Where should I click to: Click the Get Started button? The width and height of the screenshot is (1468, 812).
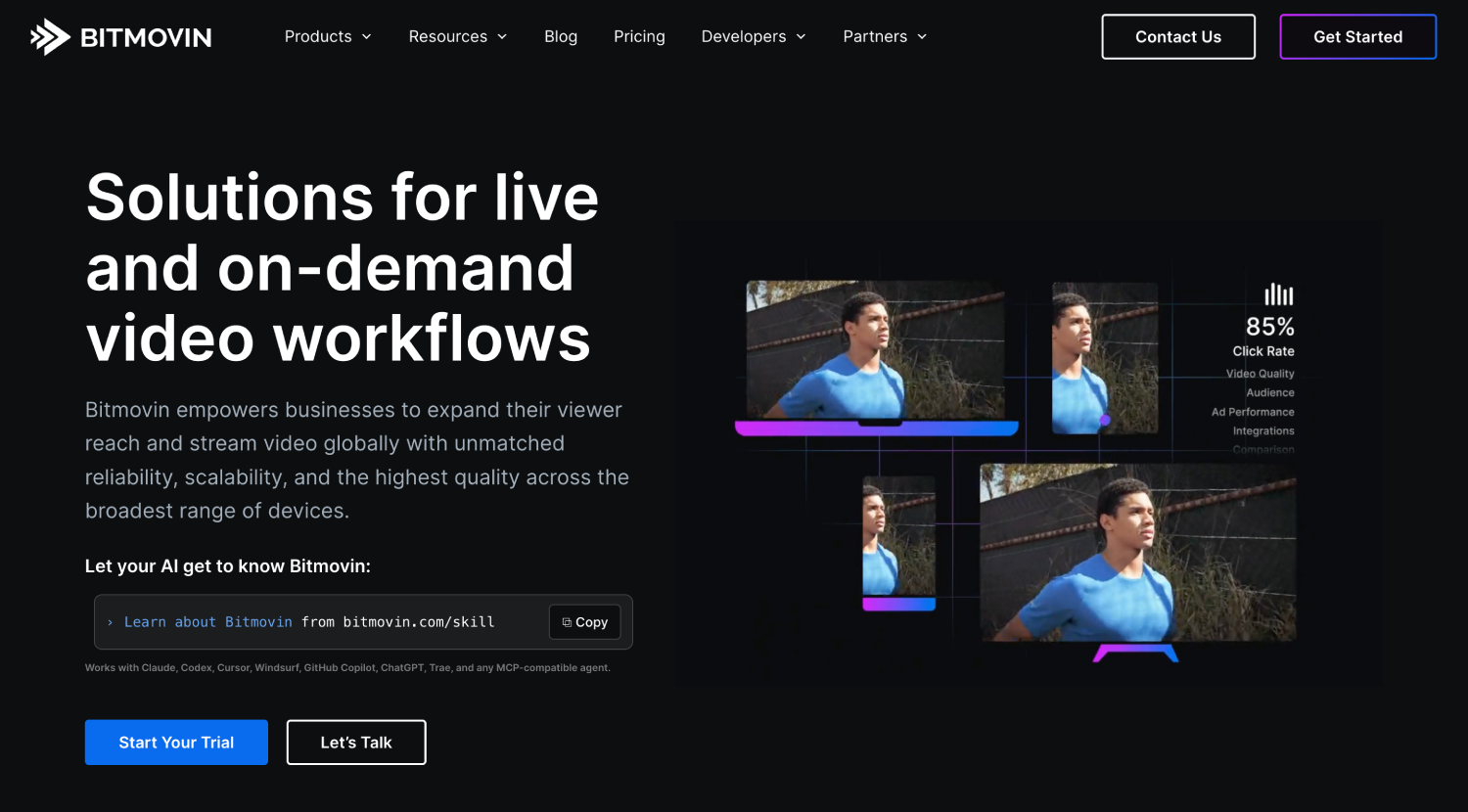coord(1357,36)
